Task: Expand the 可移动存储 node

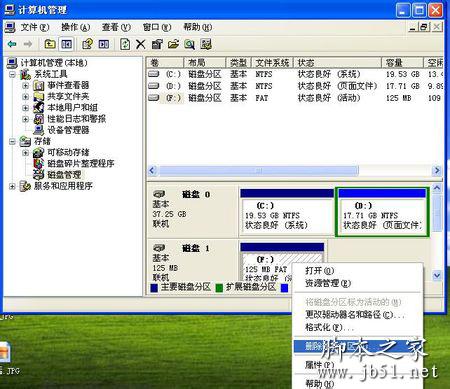Action: tap(26, 153)
